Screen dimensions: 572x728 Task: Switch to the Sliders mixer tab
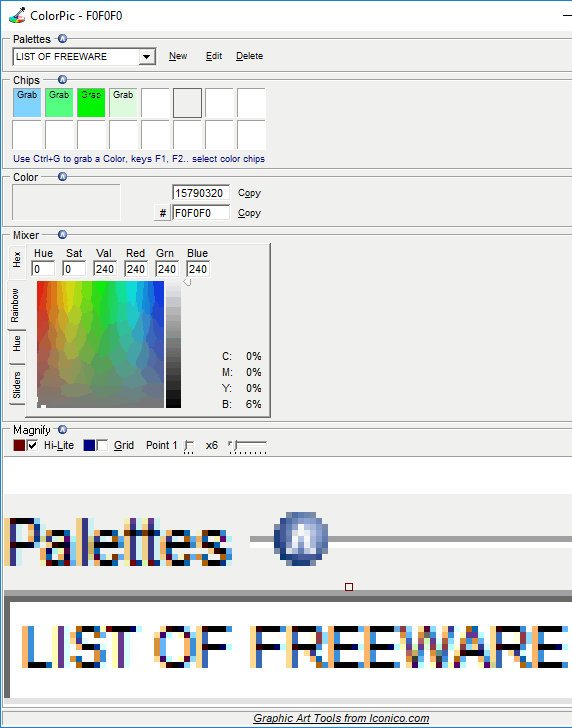[x=17, y=385]
